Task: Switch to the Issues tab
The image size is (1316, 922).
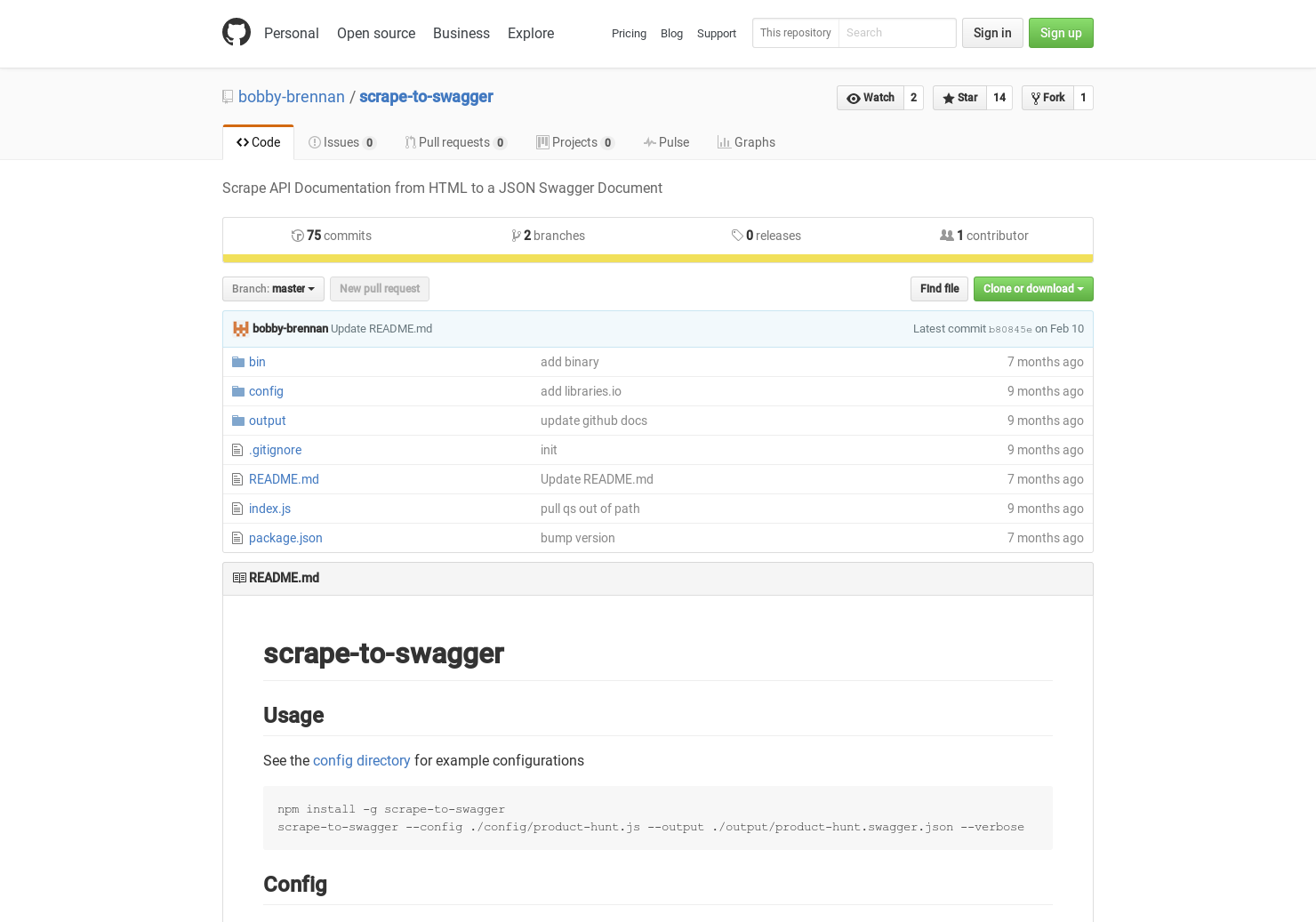Action: (x=342, y=142)
